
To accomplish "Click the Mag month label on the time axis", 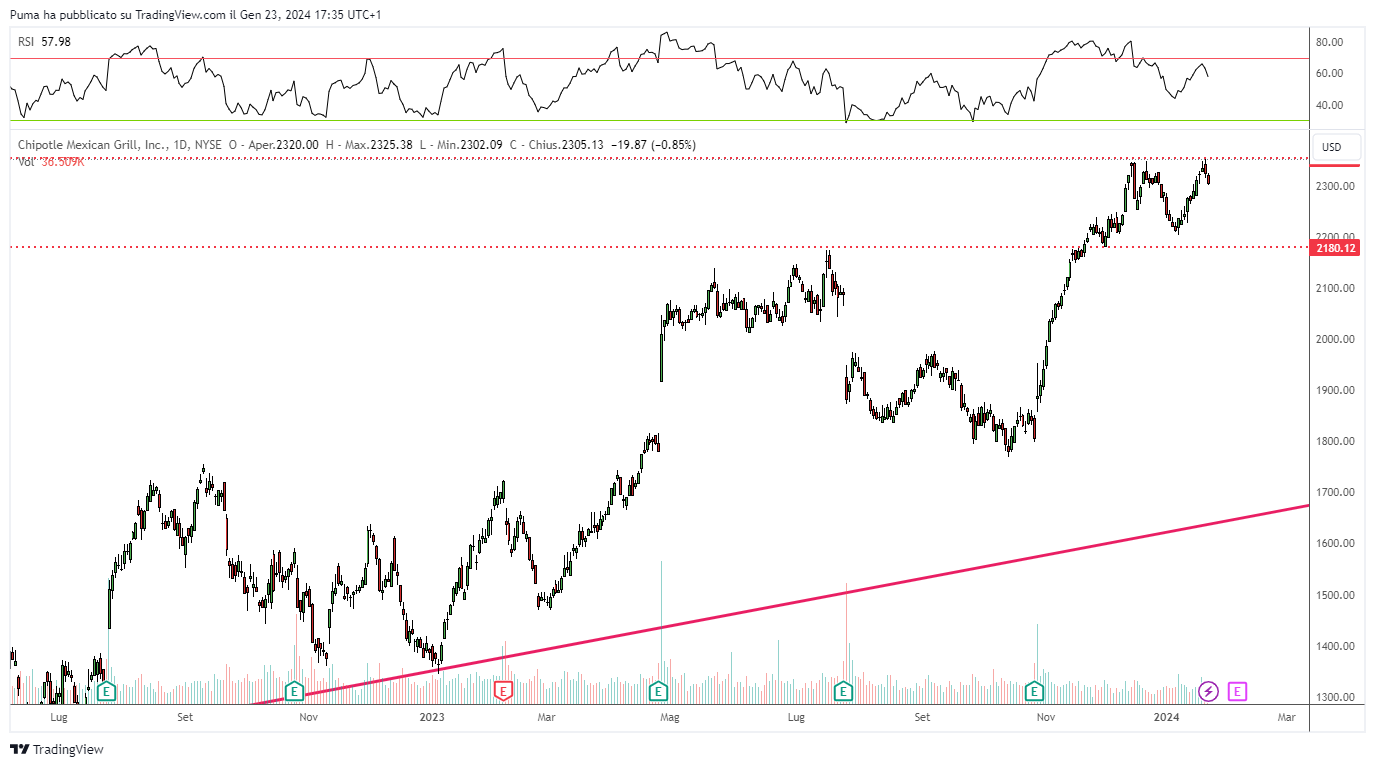I will (x=670, y=717).
